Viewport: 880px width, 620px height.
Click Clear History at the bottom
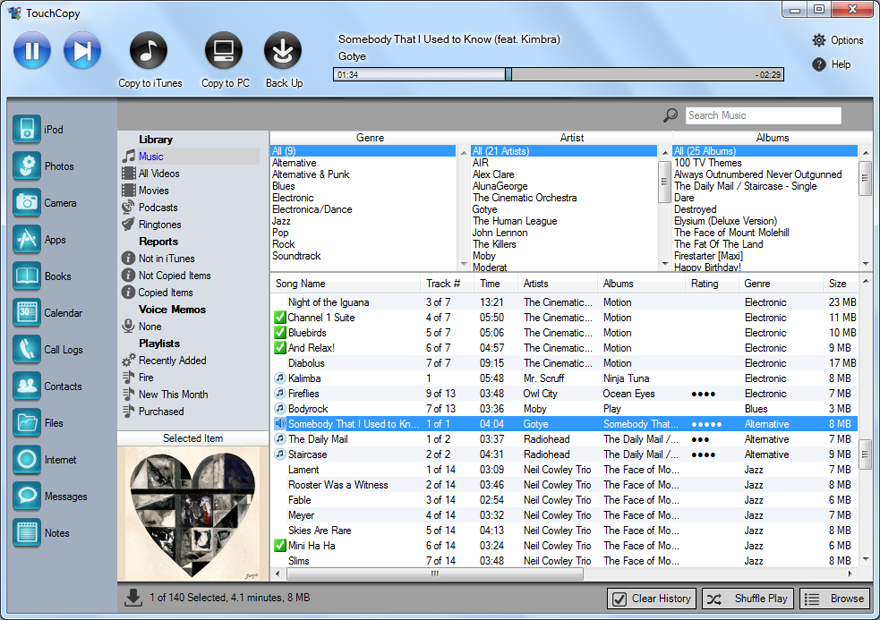[x=652, y=598]
